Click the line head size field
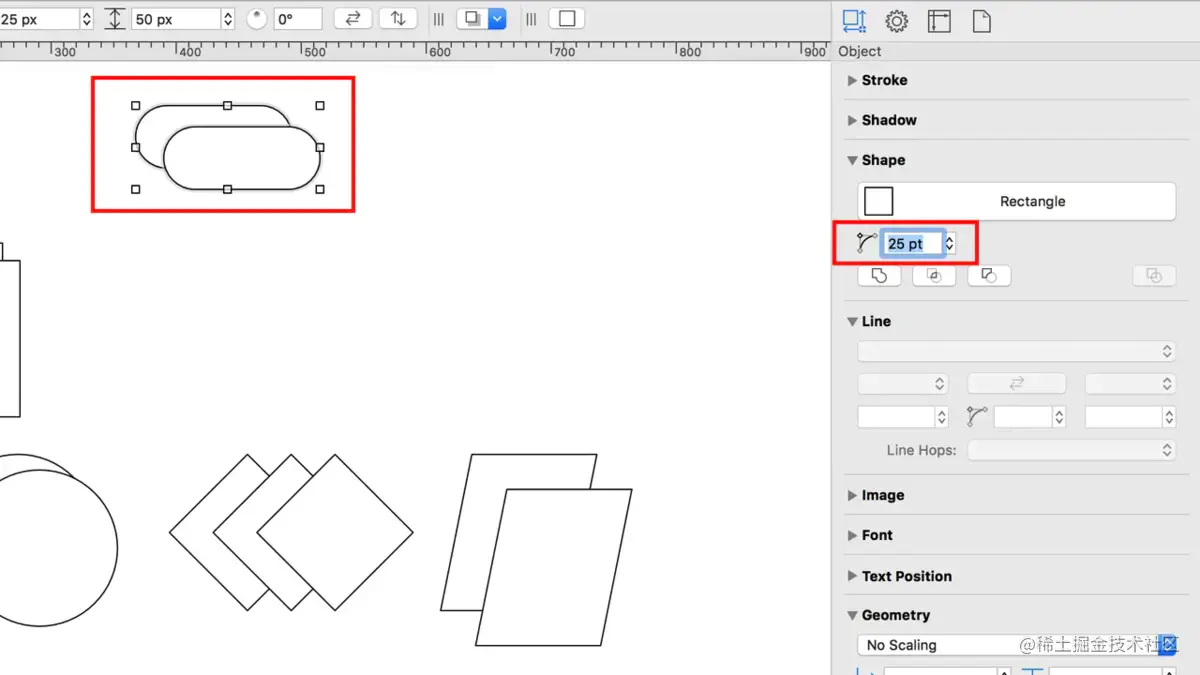The height and width of the screenshot is (675, 1200). tap(1123, 417)
